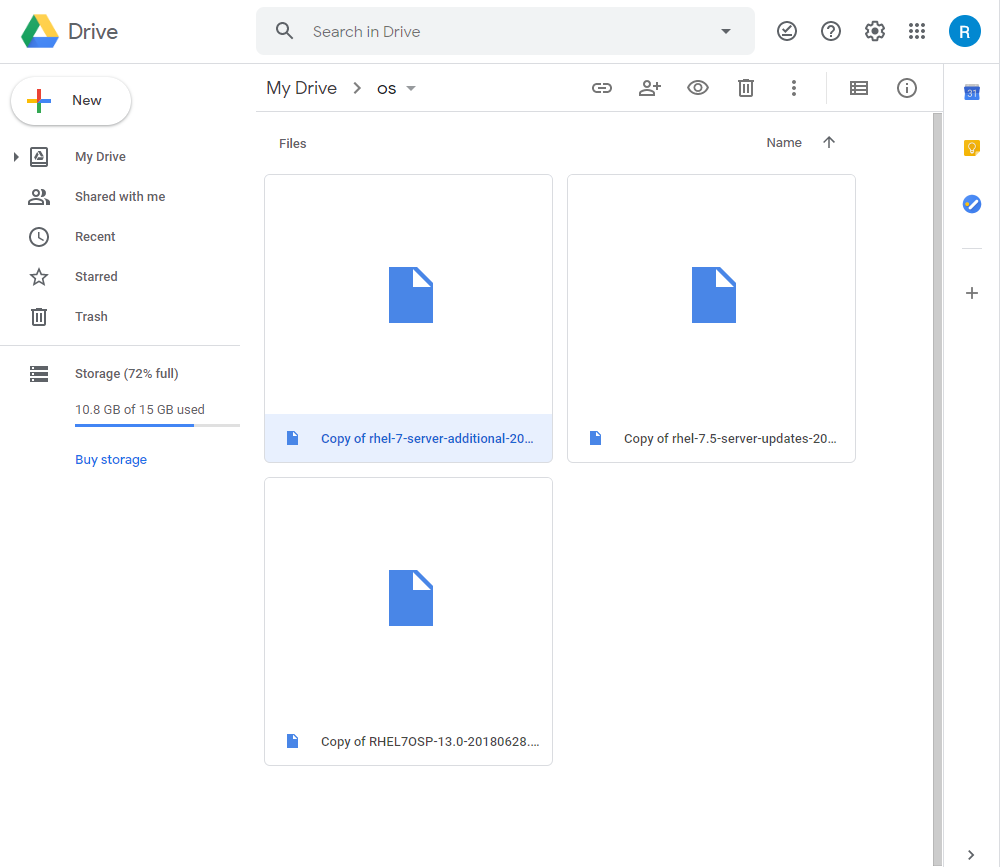Get shareable link icon
Viewport: 1000px width, 867px height.
(601, 88)
